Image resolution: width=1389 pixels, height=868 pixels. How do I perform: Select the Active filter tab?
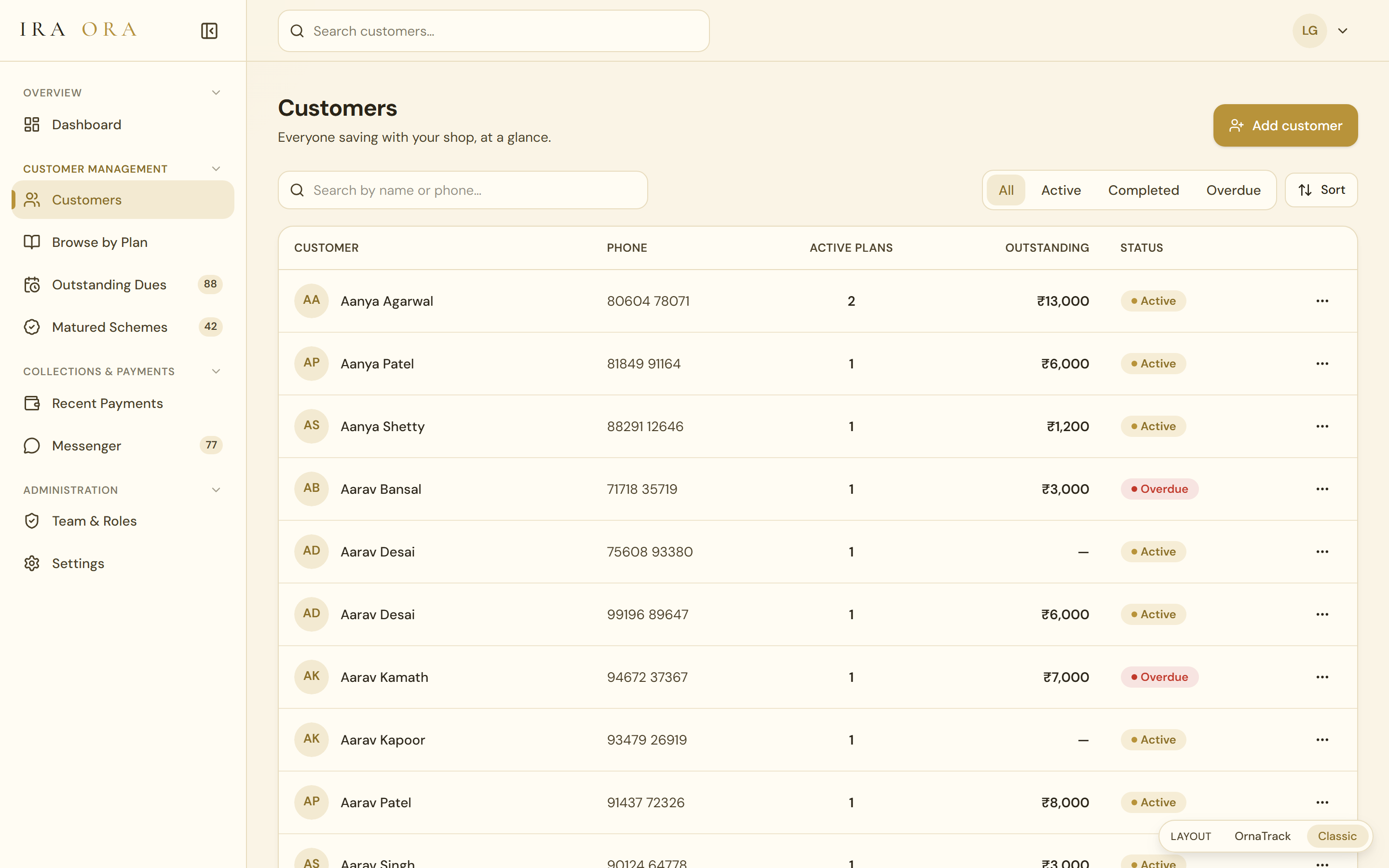(1061, 190)
